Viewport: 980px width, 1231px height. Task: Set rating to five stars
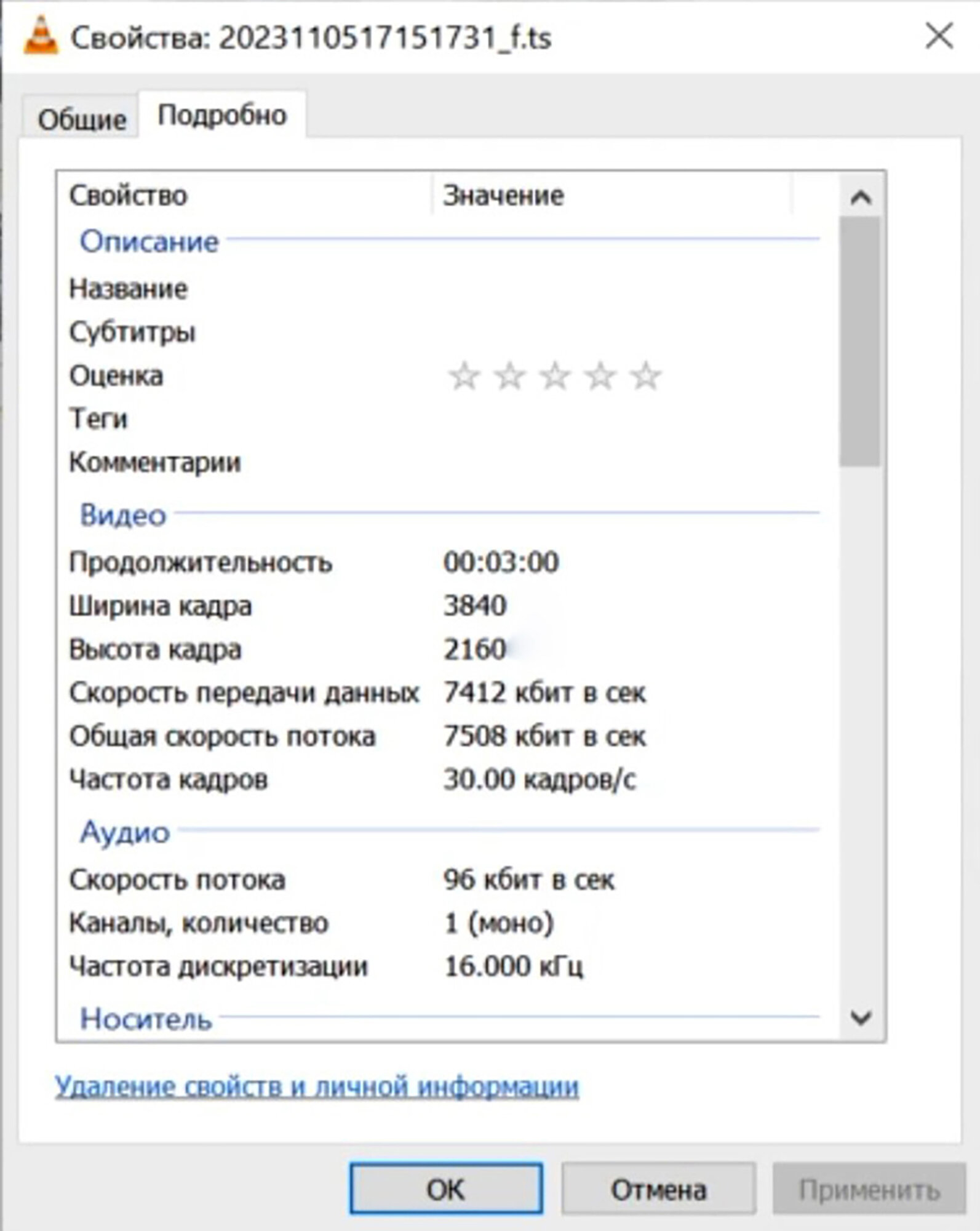(645, 376)
